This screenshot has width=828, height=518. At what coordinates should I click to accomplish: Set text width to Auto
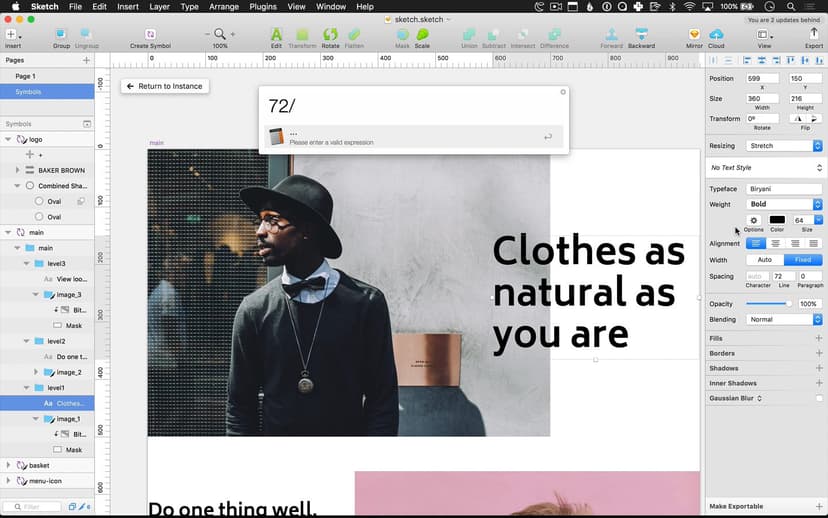(765, 260)
